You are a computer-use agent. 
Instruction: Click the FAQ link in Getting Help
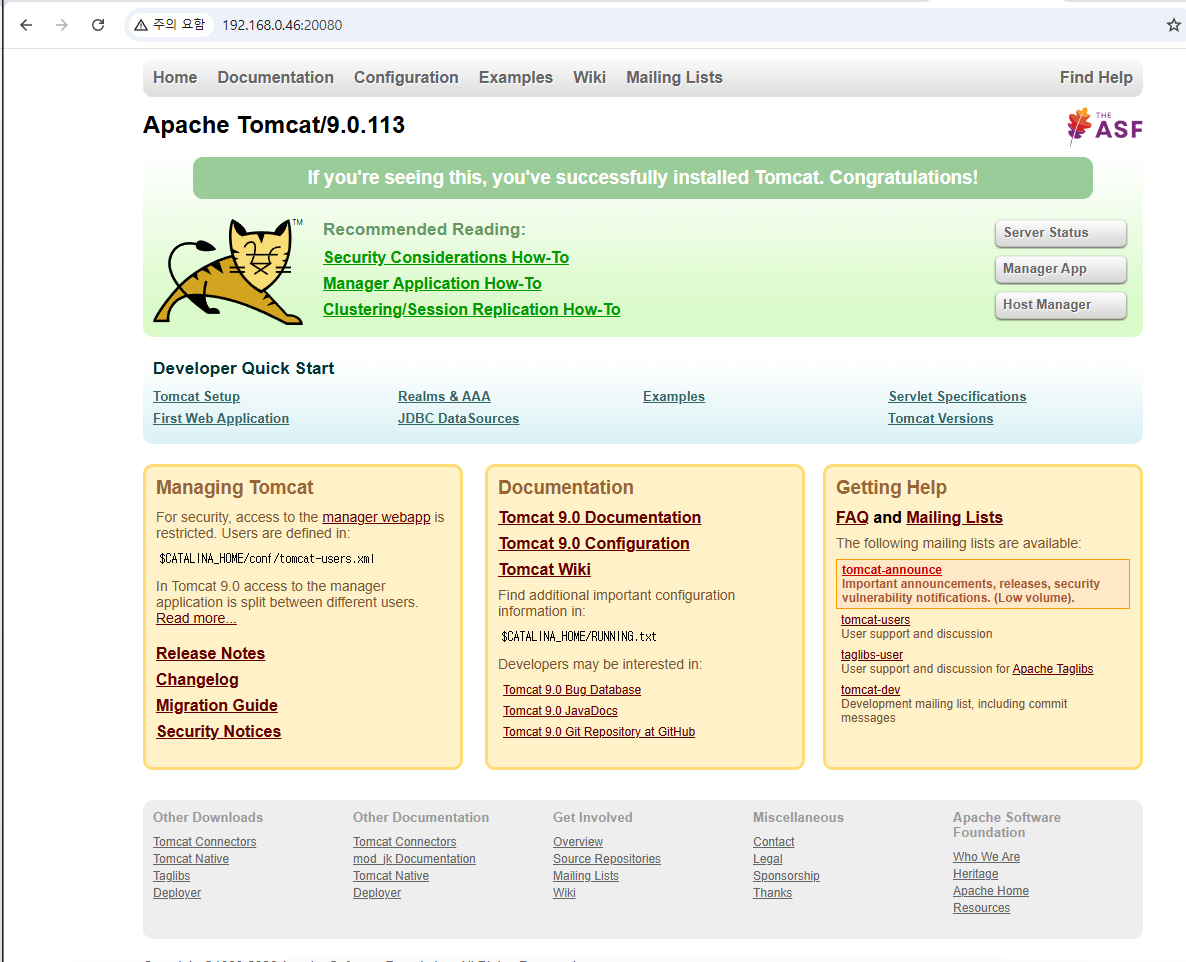(x=852, y=517)
